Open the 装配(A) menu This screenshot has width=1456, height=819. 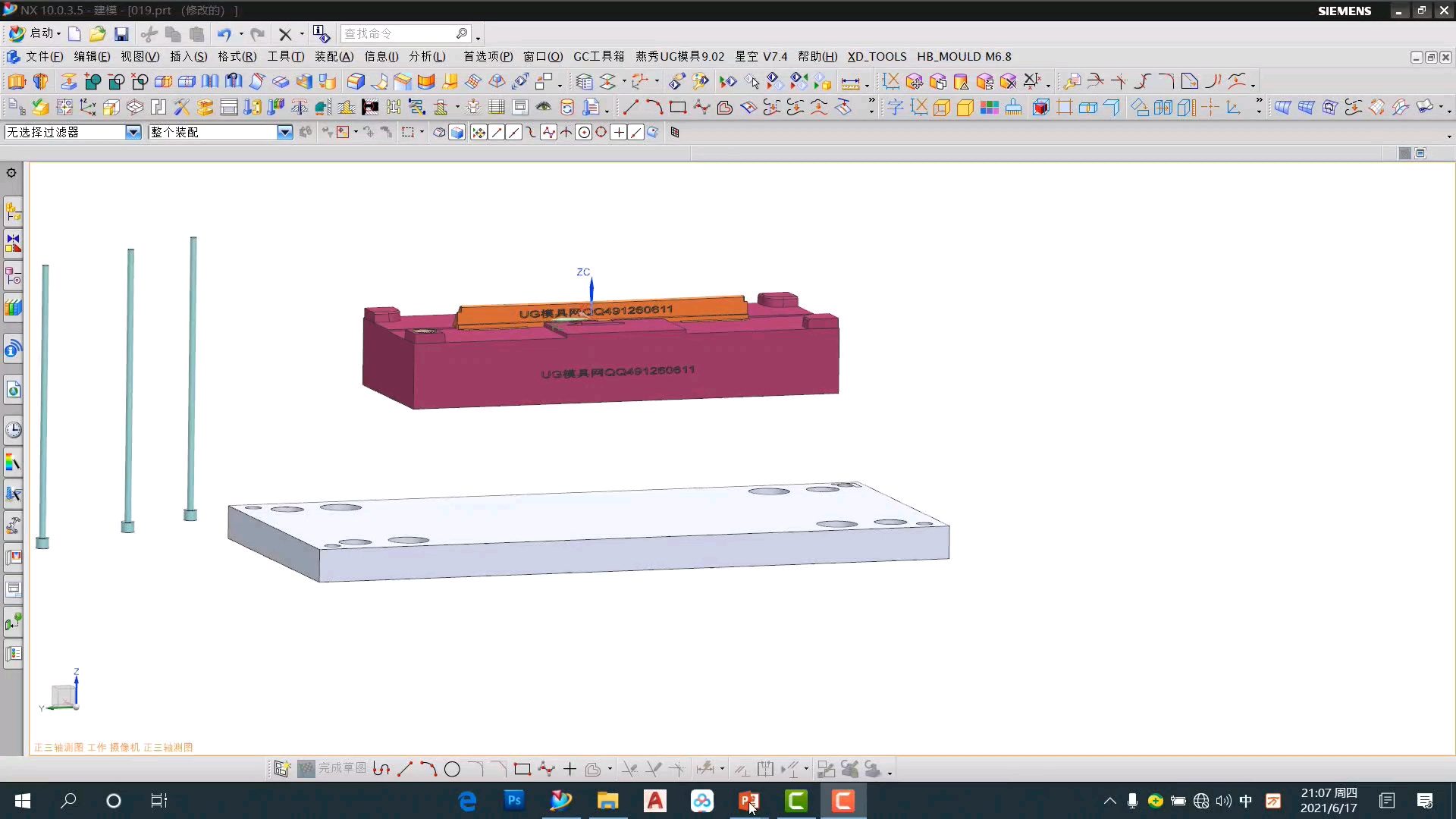pos(334,57)
